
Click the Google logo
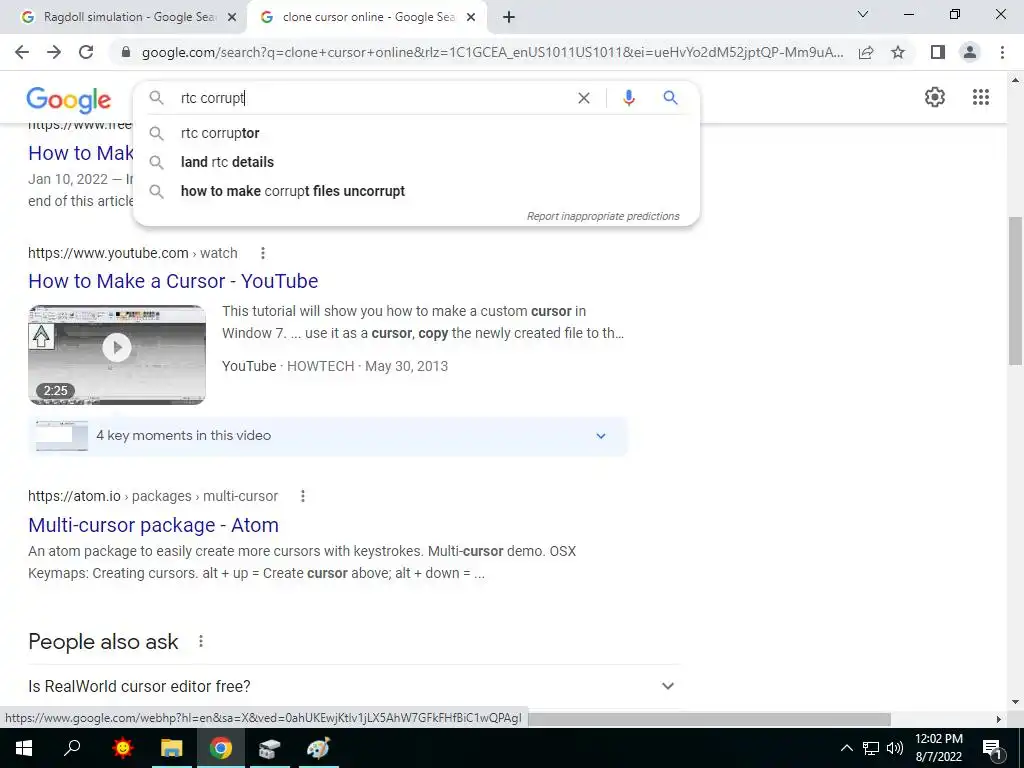click(x=69, y=99)
